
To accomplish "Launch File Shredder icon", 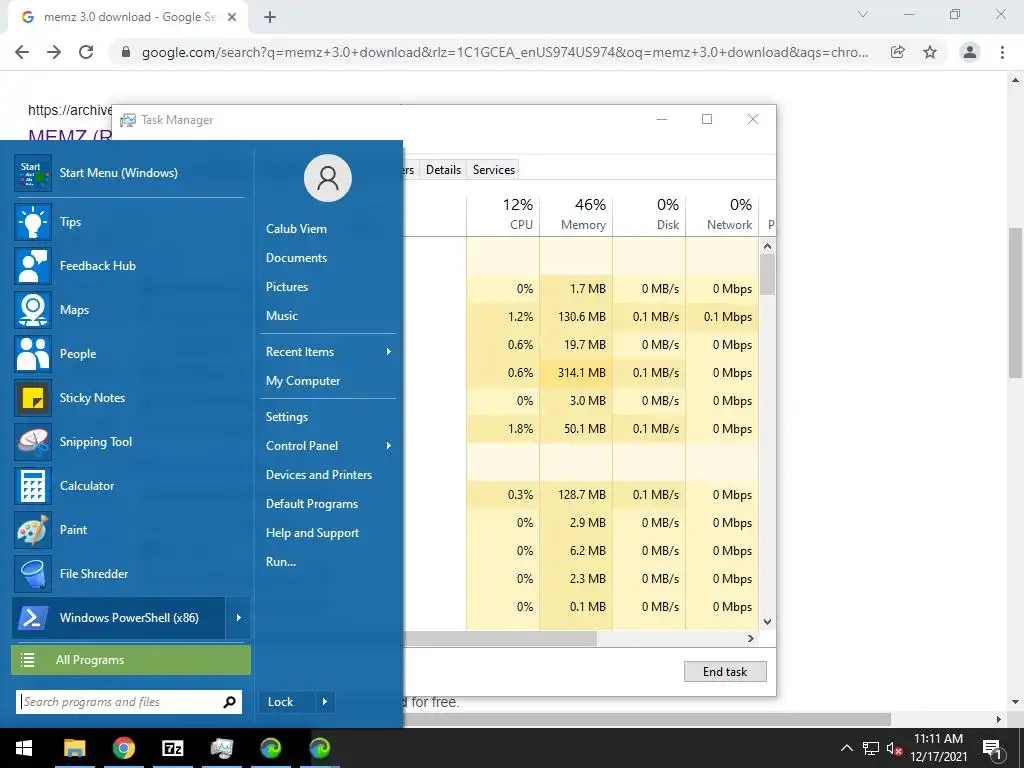I will 33,574.
